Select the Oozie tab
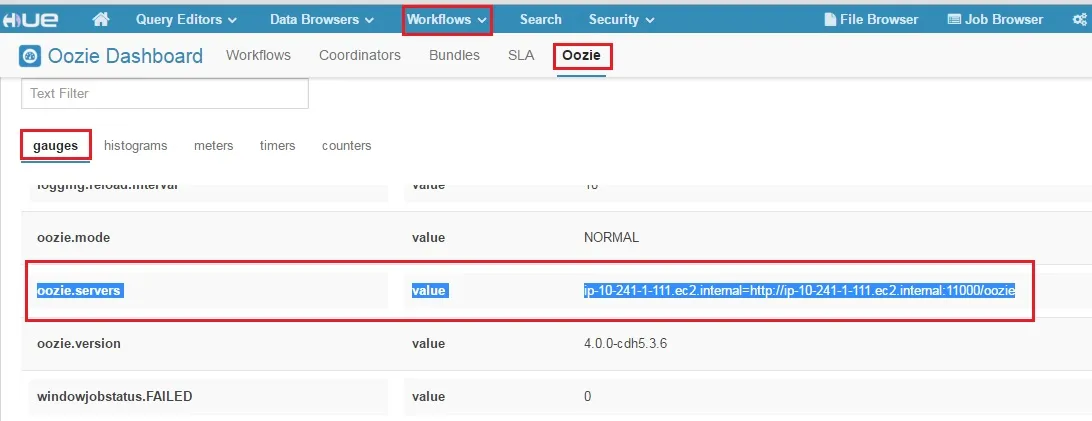Image resolution: width=1092 pixels, height=421 pixels. coord(582,55)
